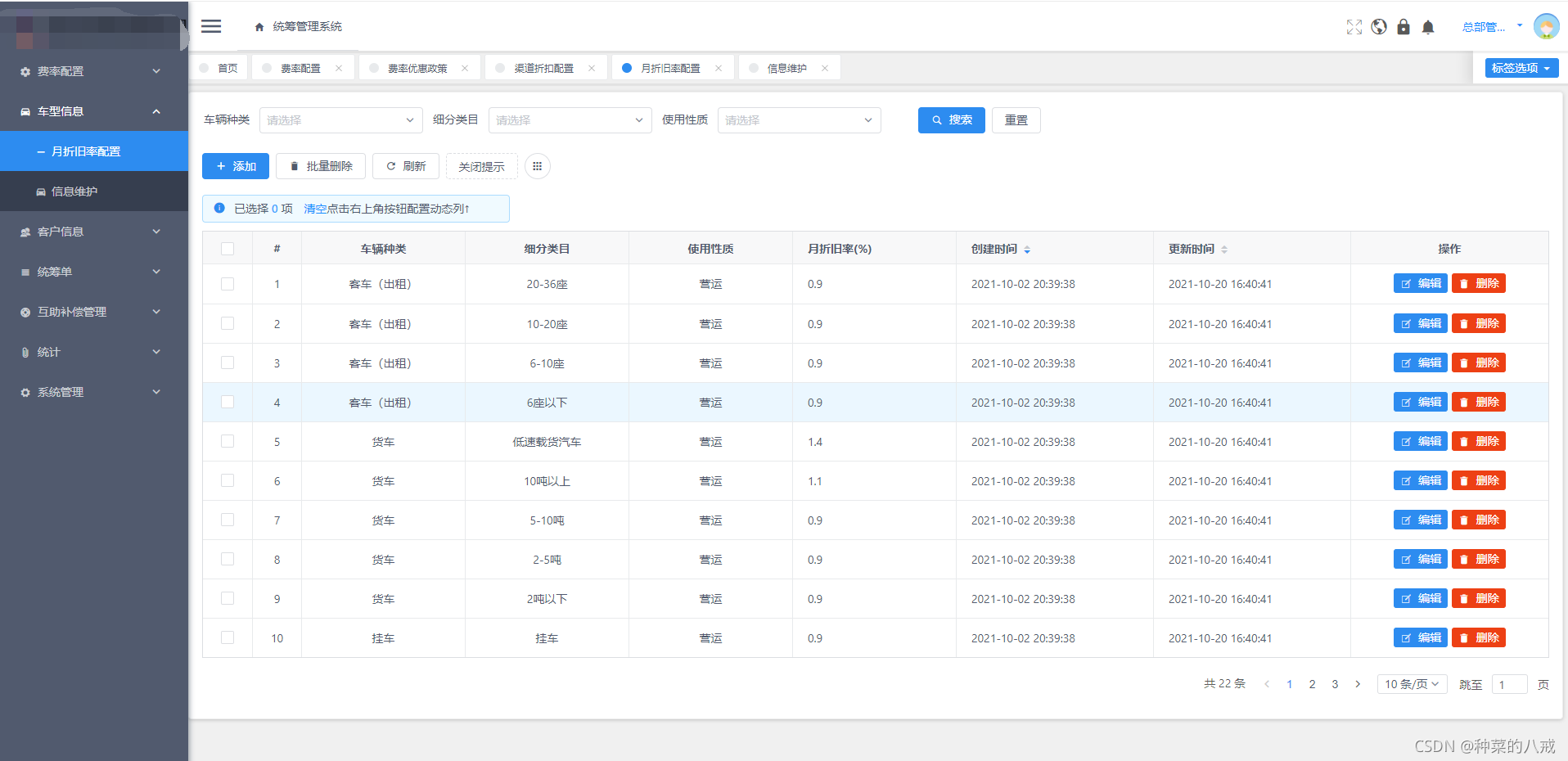The image size is (1568, 761).
Task: Go to next page arrow in pagination
Action: point(1358,684)
